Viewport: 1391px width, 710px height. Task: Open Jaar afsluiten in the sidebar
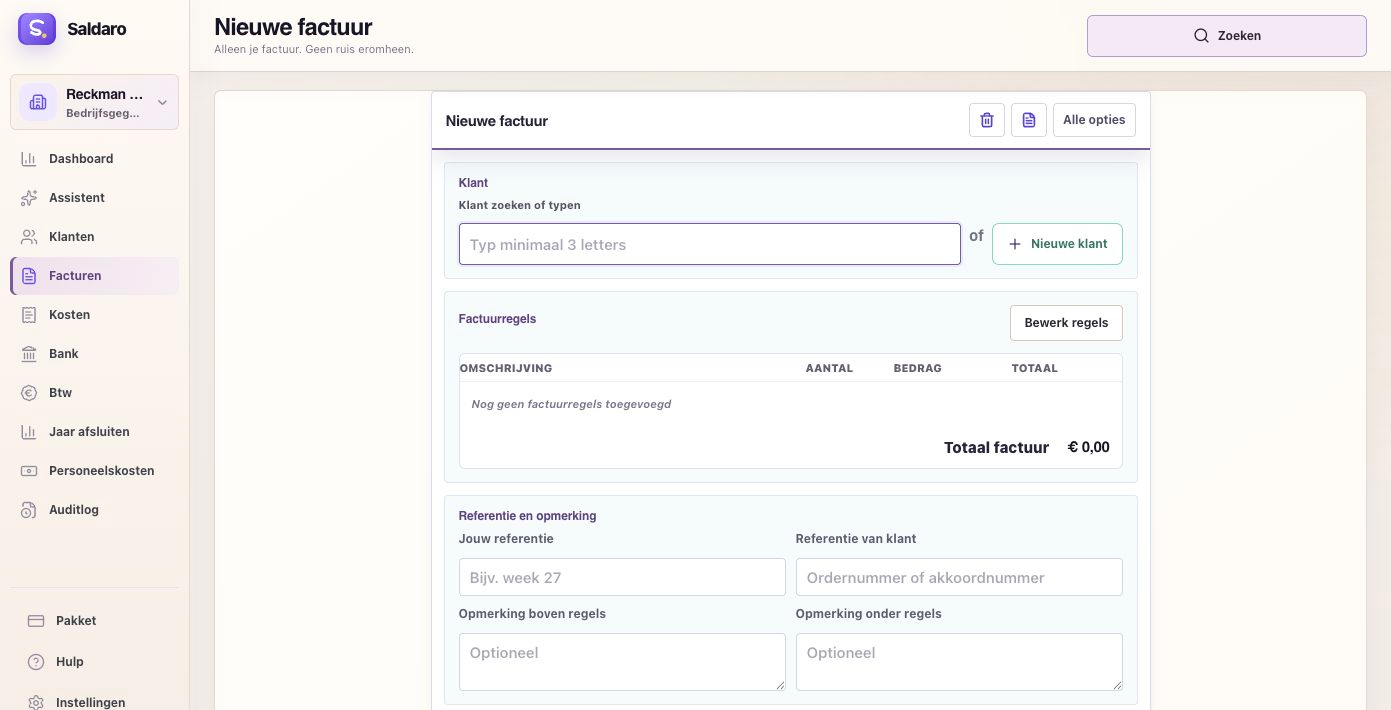pyautogui.click(x=95, y=432)
